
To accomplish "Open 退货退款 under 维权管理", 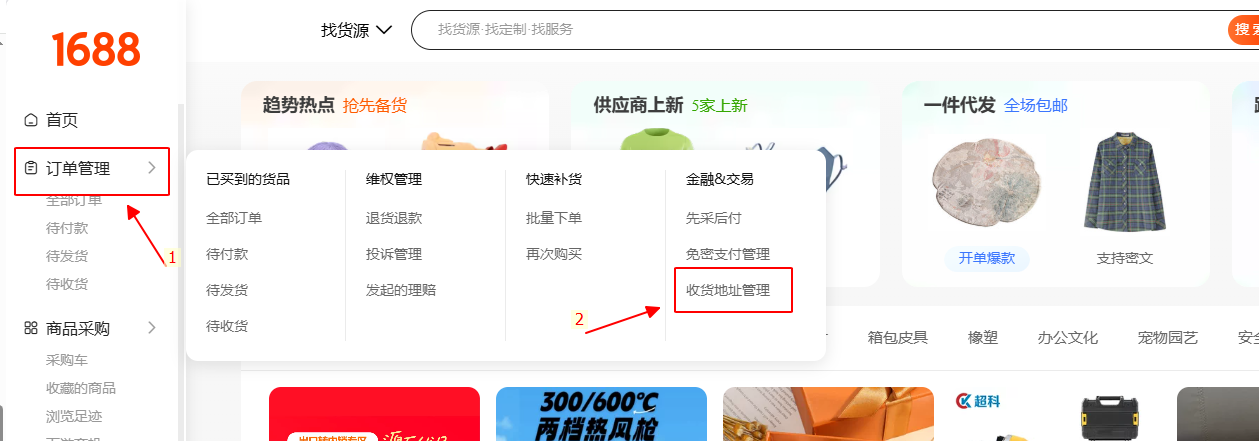I will tap(394, 217).
